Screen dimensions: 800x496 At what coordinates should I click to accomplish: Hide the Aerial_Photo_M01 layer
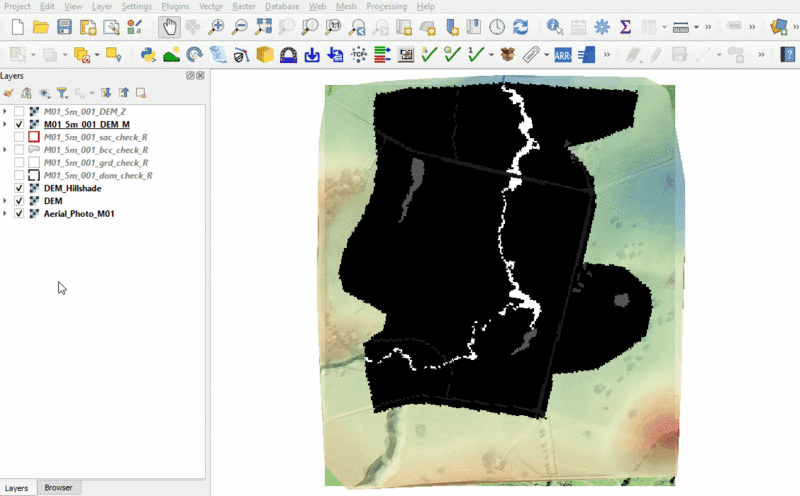20,214
